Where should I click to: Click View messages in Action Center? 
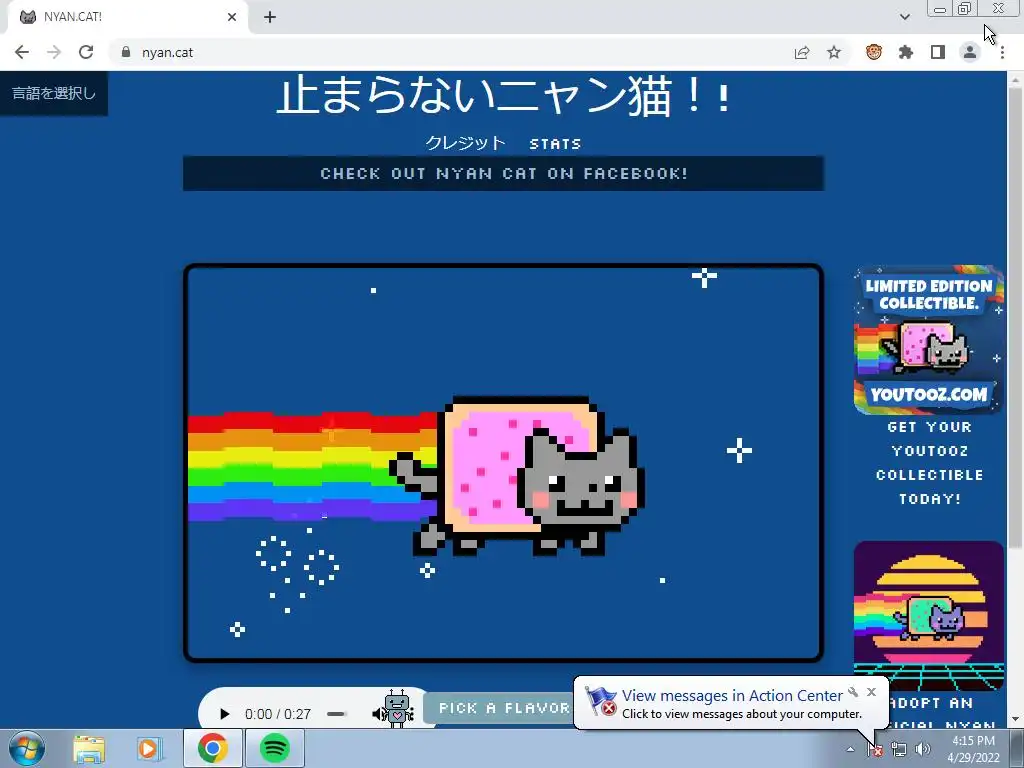[732, 696]
